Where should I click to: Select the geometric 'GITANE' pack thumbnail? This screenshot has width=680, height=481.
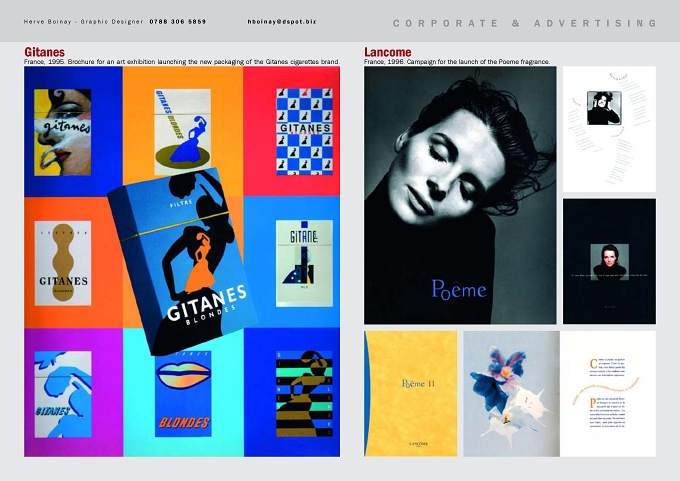click(x=304, y=263)
